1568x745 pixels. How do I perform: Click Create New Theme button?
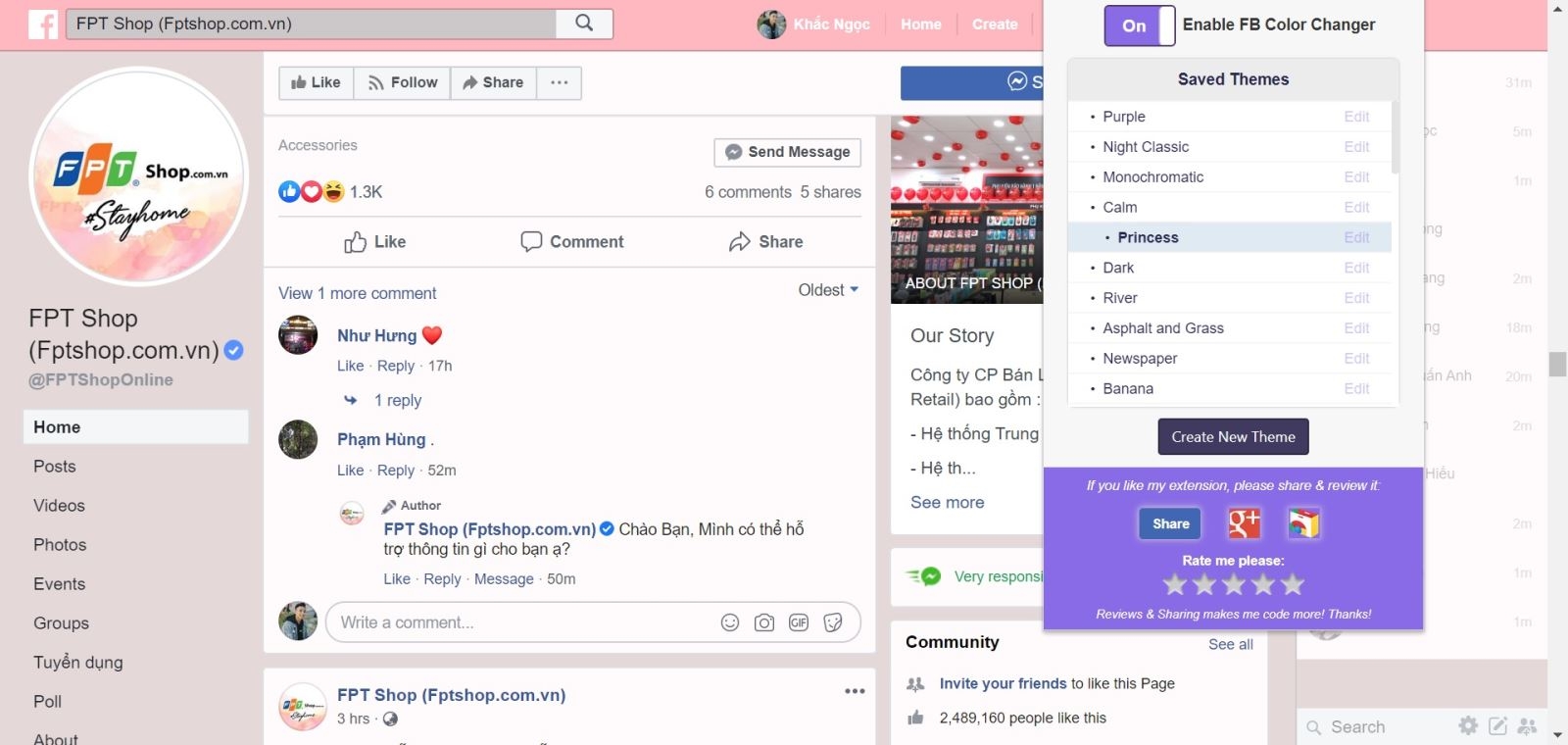[1233, 437]
